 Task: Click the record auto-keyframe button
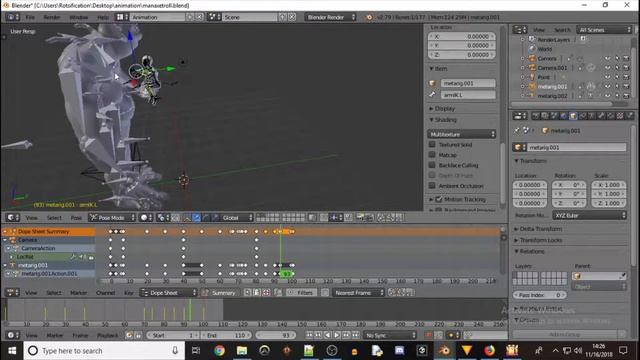428,336
